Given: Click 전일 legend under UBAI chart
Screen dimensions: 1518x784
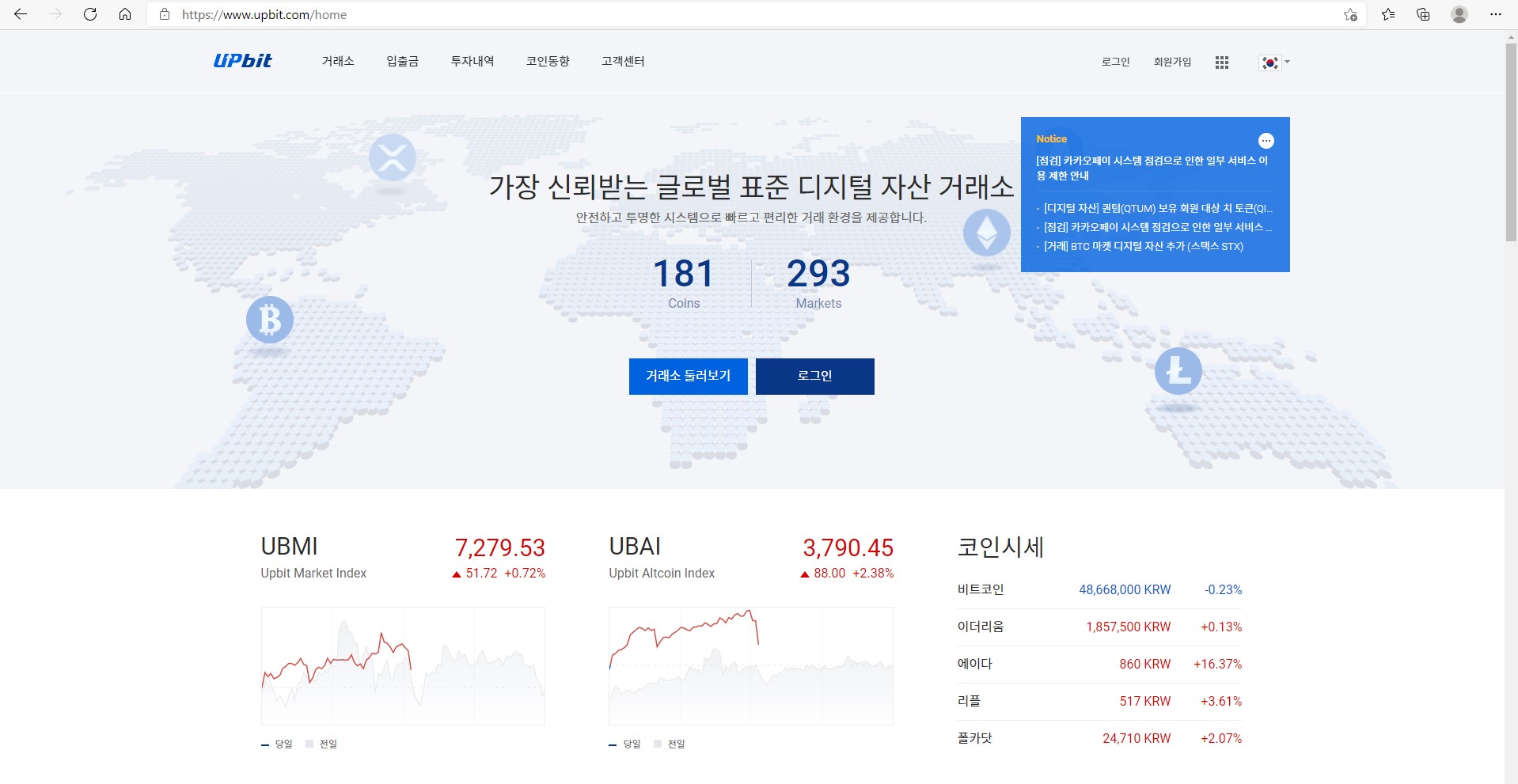Looking at the screenshot, I should point(670,744).
